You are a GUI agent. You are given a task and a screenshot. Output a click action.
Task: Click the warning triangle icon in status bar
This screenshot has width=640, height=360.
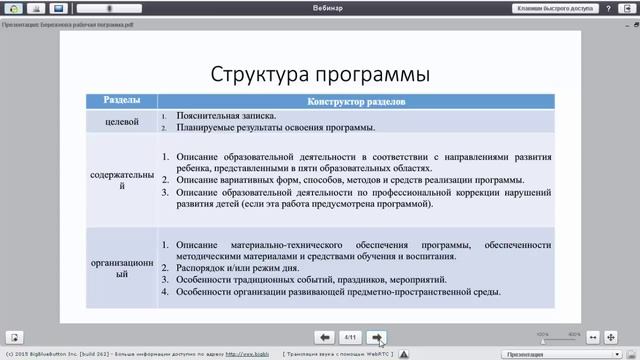(x=404, y=354)
